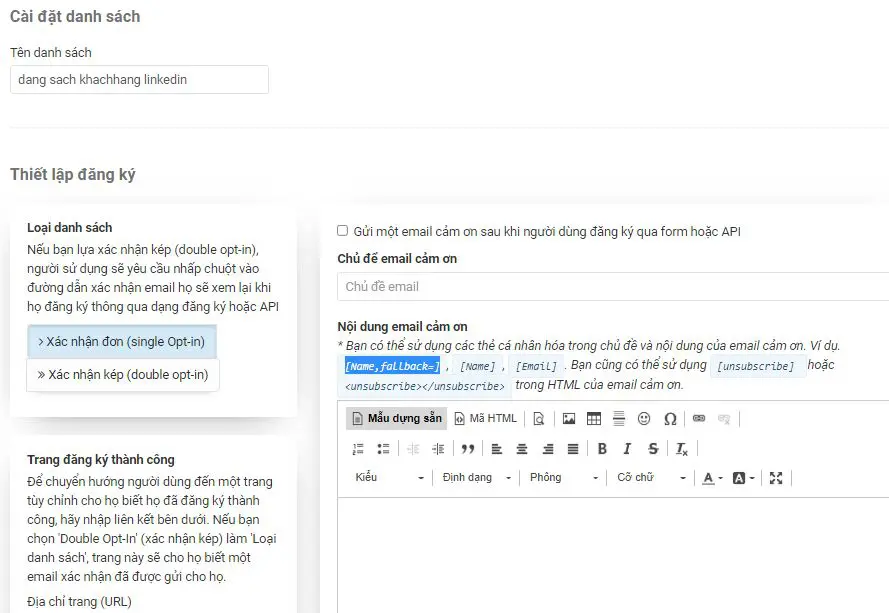Insert an image in the editor
Viewport: 889px width, 613px height.
click(x=569, y=418)
